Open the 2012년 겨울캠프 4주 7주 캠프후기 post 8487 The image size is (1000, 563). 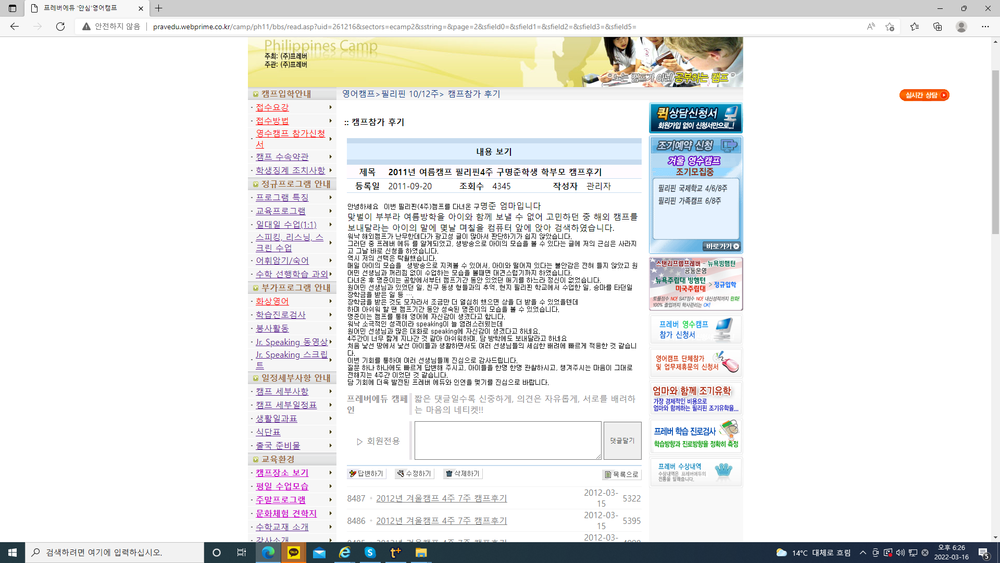click(441, 499)
